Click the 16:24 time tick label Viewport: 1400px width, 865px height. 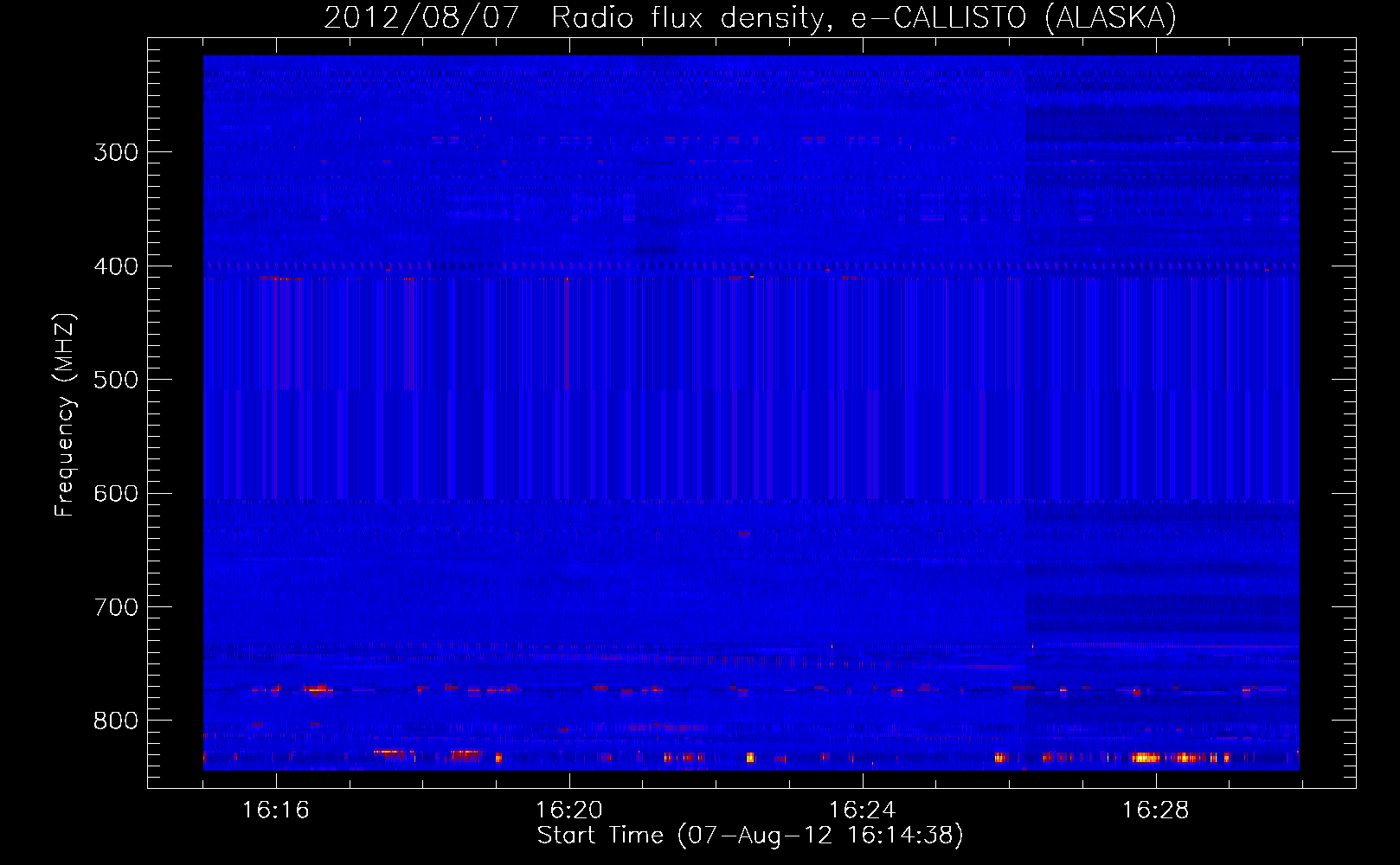pos(863,811)
